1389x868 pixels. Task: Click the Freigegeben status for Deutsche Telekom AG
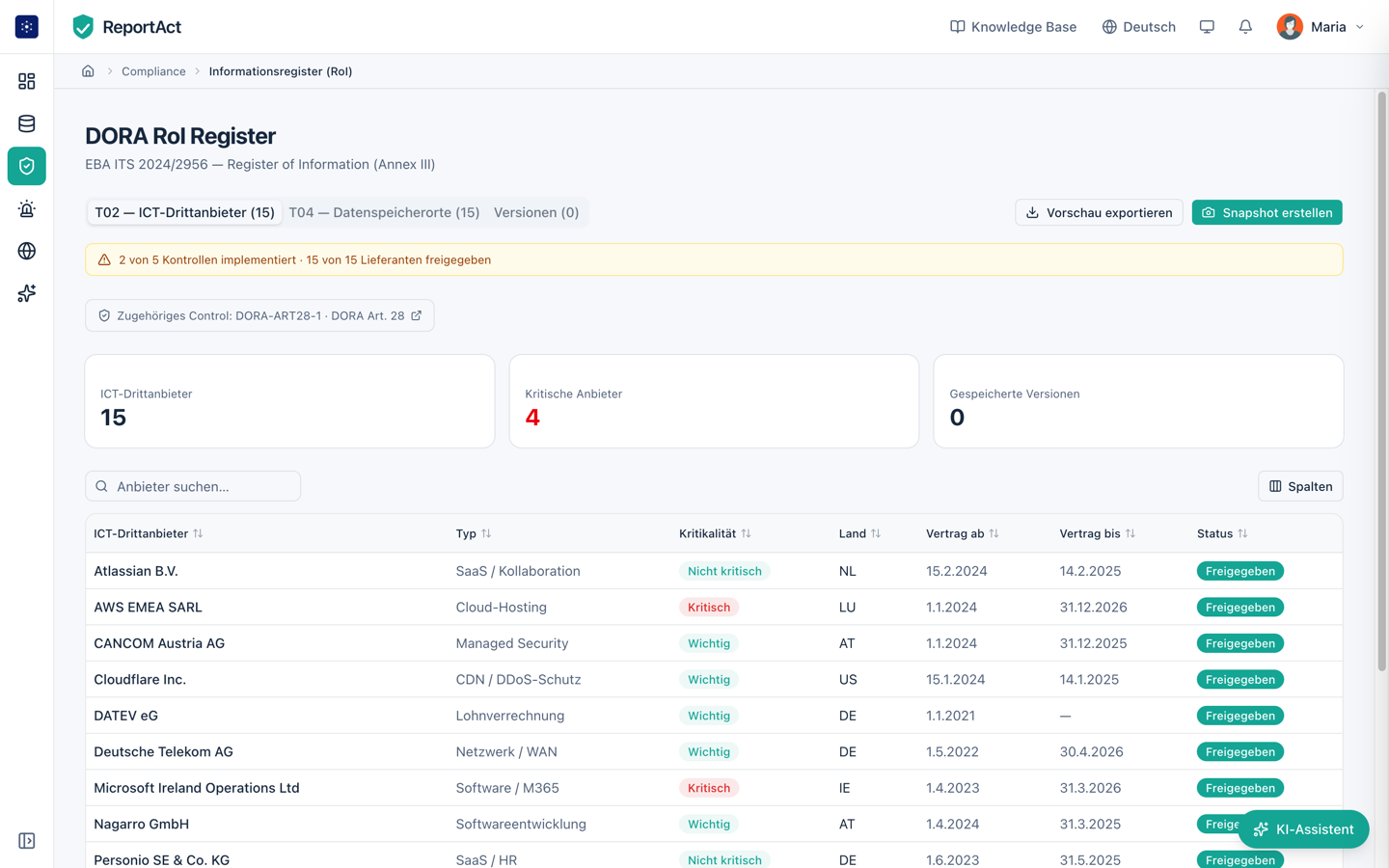click(x=1240, y=752)
